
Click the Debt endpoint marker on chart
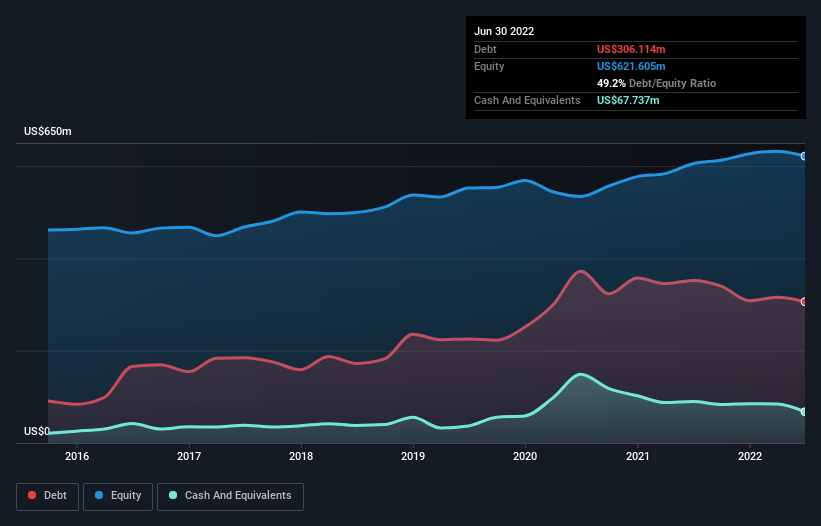point(804,301)
